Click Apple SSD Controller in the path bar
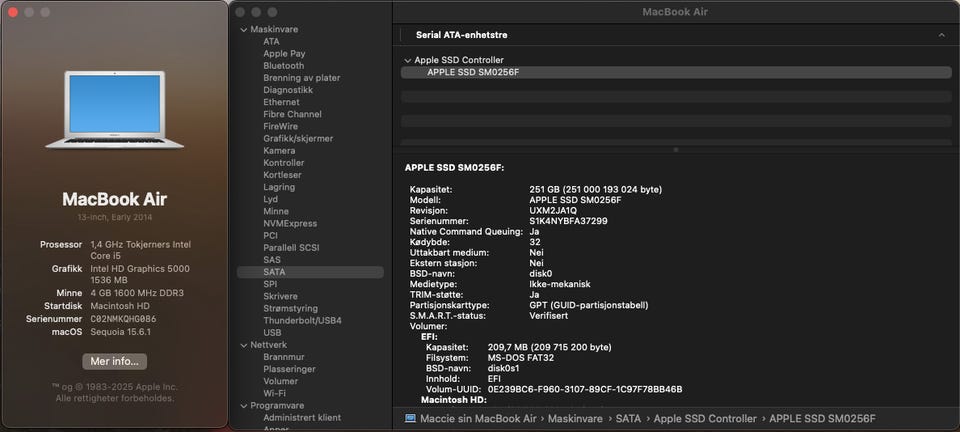 point(705,418)
